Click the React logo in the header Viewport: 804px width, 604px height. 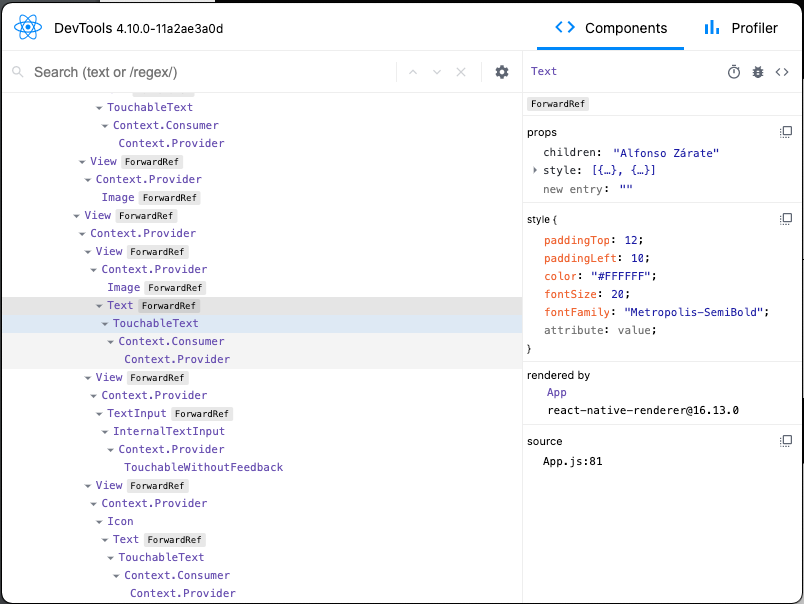(x=28, y=27)
